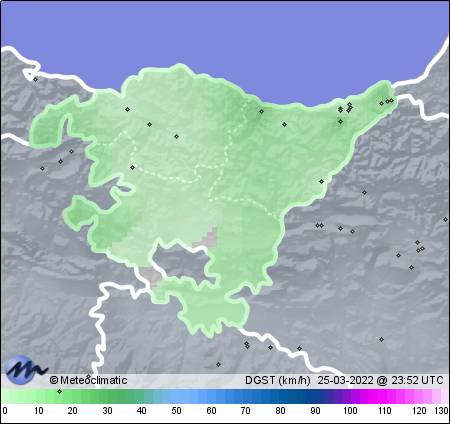
Task: Pick the magenta color at scale value 110
Action: 384,397
